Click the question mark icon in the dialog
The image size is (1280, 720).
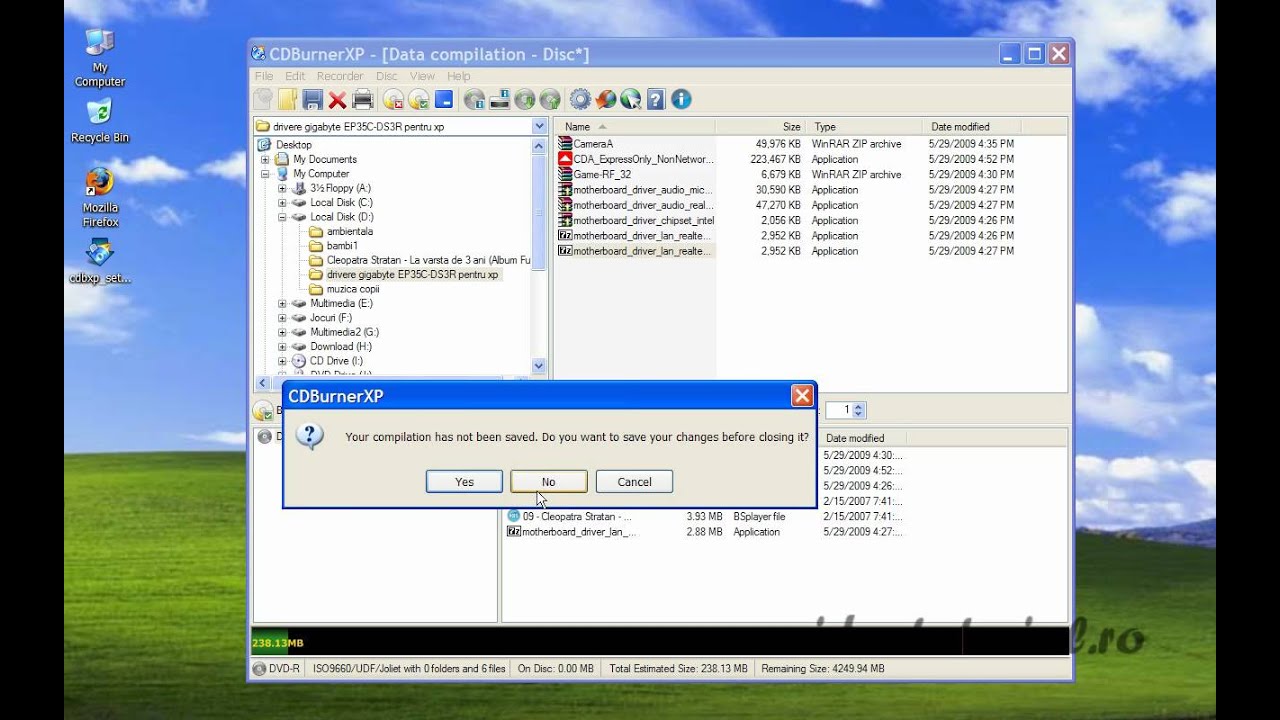[x=310, y=436]
